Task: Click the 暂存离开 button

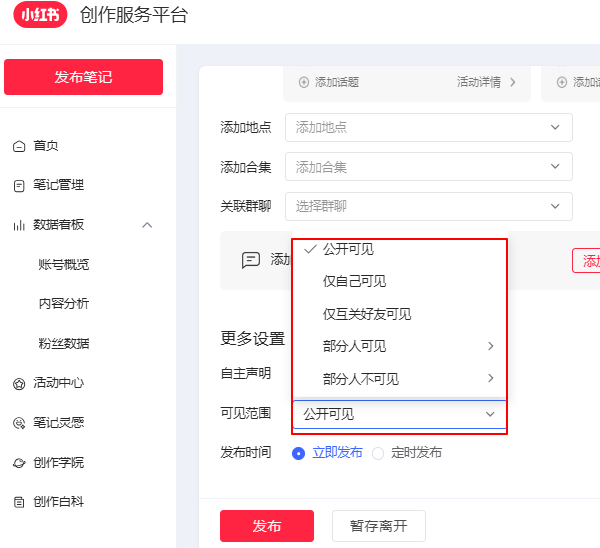Action: pos(379,526)
